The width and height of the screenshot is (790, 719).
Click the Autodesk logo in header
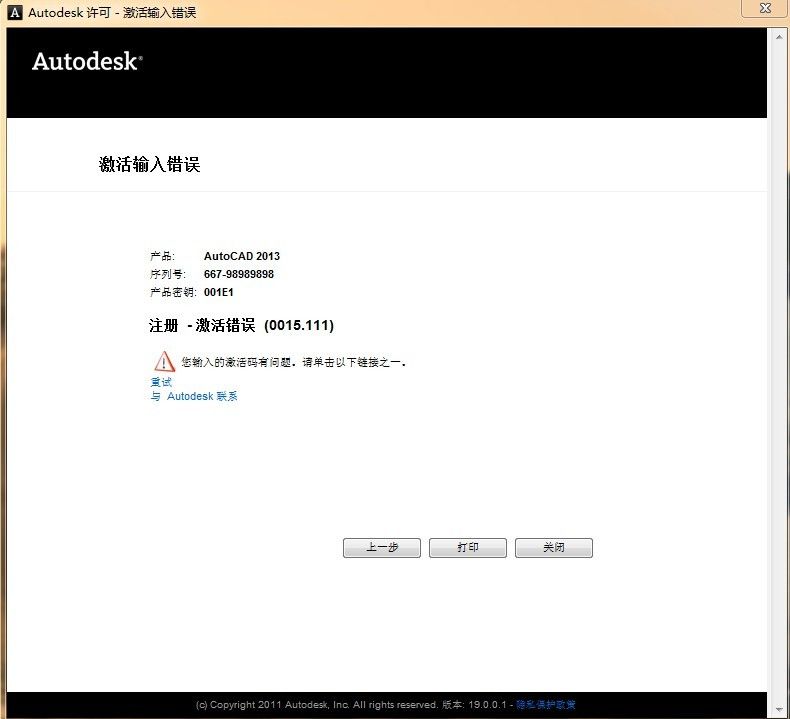tap(87, 61)
